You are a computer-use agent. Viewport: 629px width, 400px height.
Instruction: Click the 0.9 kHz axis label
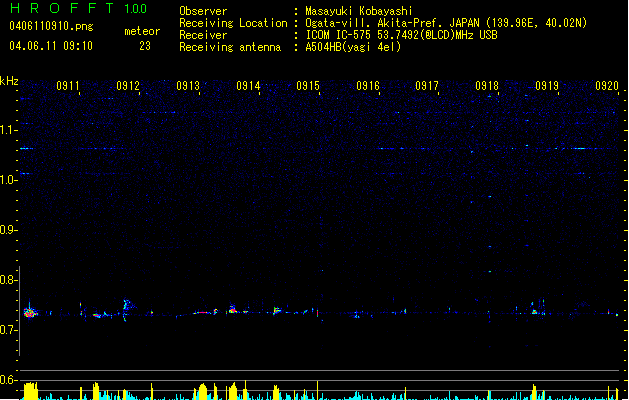point(8,230)
